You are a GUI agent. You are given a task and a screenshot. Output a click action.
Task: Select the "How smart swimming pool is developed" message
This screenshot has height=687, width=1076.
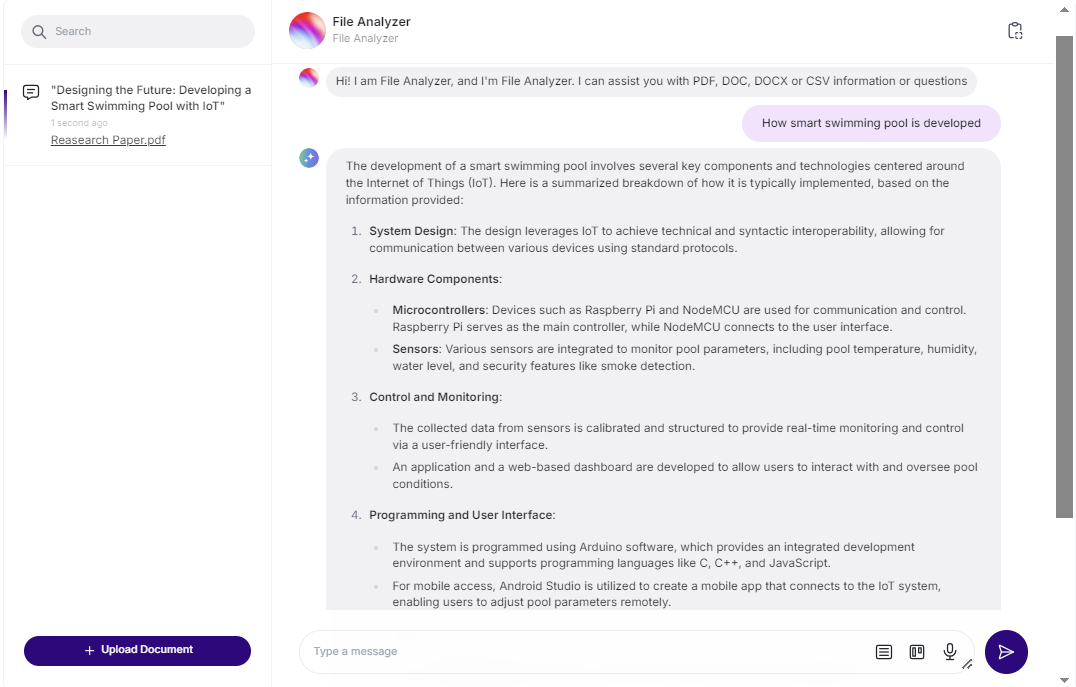click(870, 123)
